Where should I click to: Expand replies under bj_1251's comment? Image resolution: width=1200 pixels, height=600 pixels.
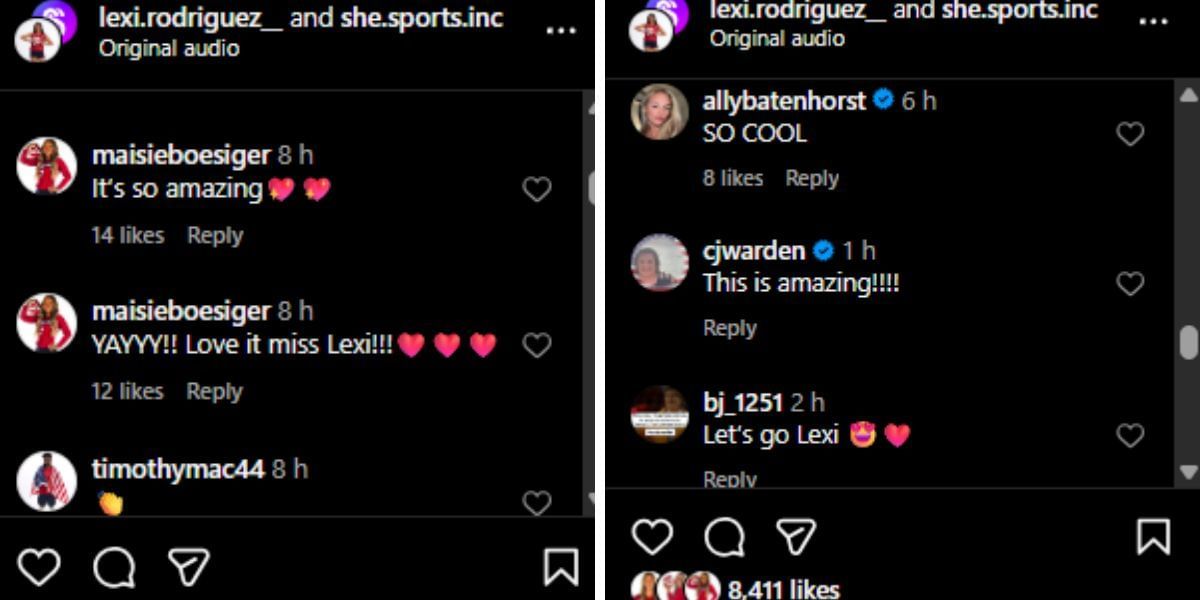[728, 478]
